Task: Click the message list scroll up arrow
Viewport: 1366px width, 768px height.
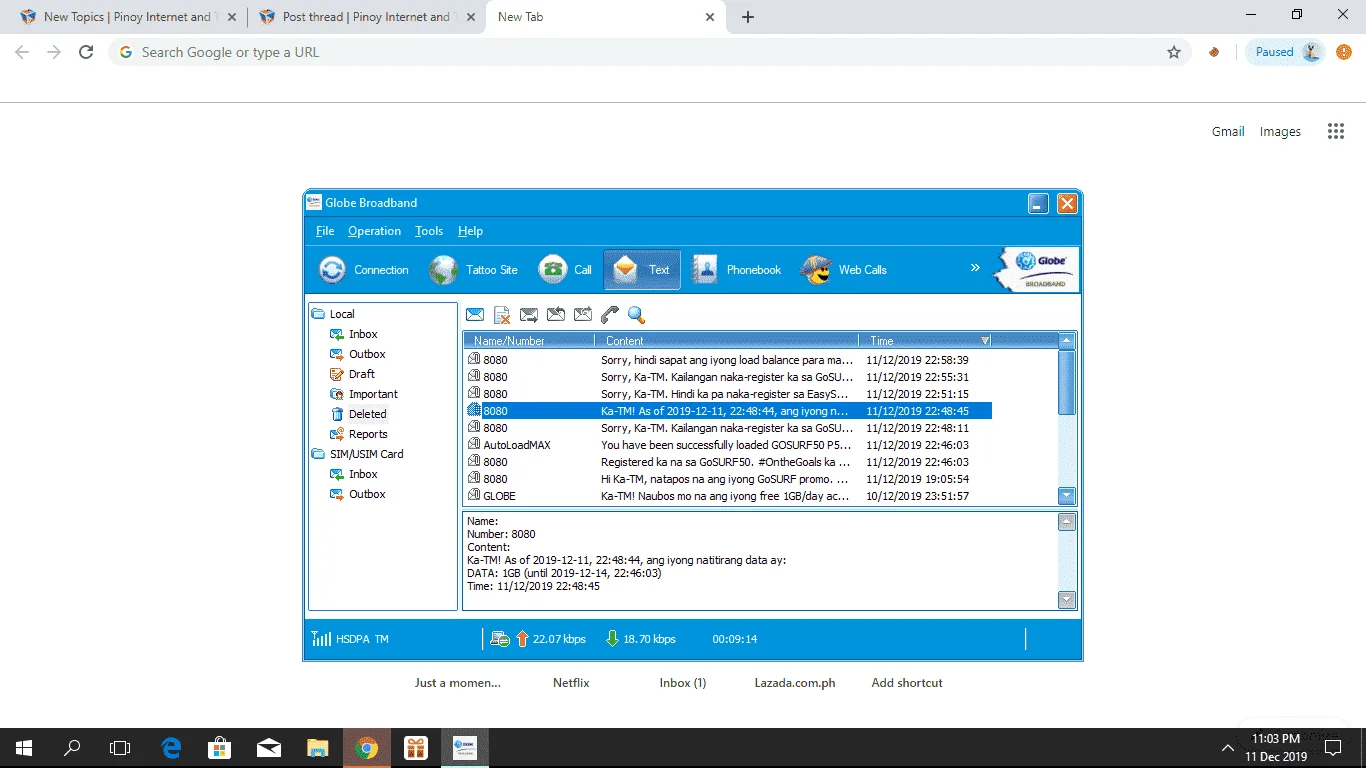Action: pos(1067,341)
